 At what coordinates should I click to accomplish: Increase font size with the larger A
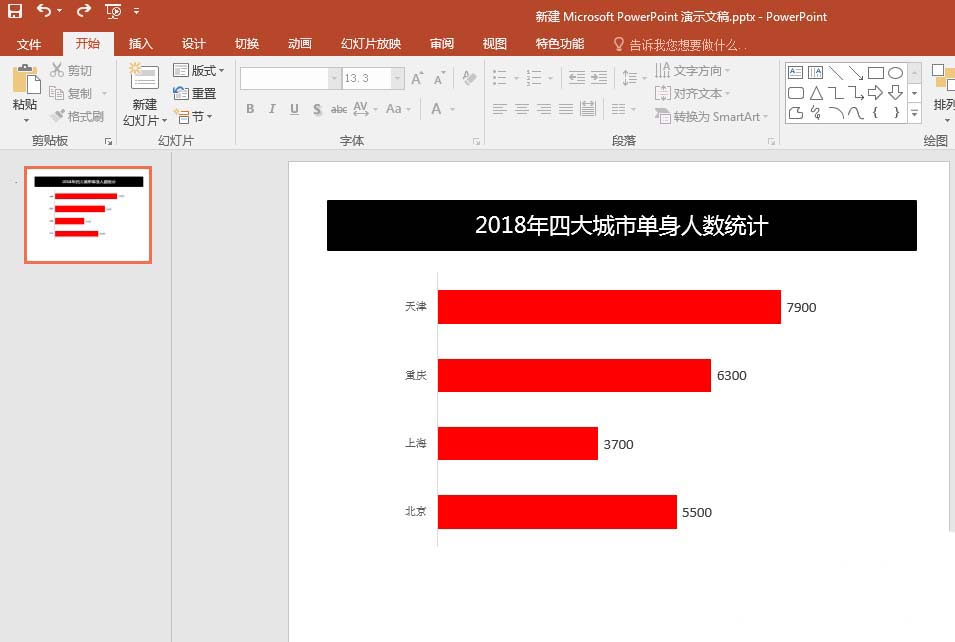pos(417,78)
